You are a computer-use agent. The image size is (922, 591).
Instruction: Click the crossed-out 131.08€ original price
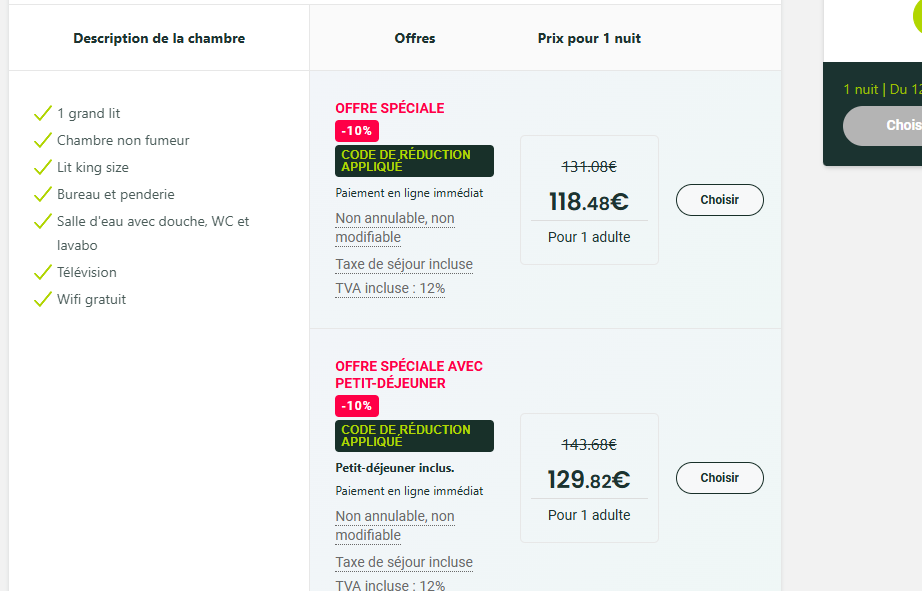(589, 167)
